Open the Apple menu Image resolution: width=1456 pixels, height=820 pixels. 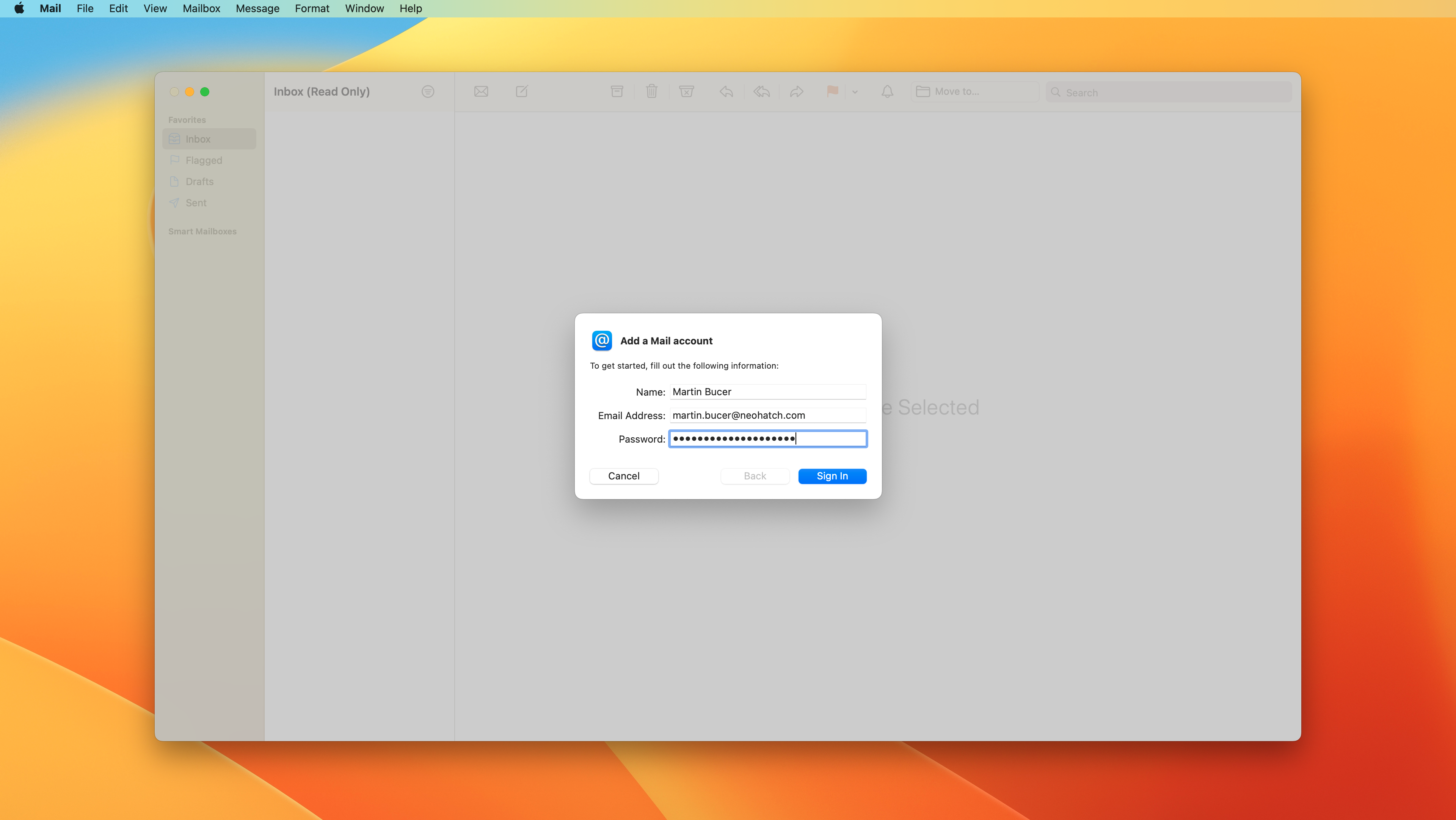[19, 8]
